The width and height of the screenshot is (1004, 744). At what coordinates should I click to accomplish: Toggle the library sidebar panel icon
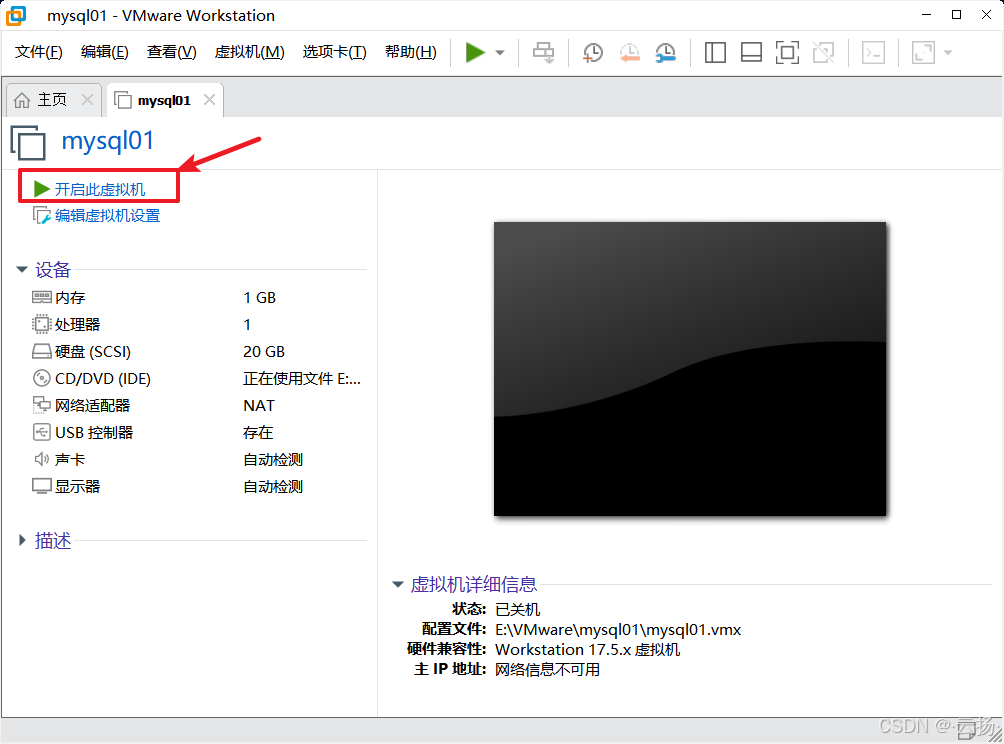tap(715, 53)
